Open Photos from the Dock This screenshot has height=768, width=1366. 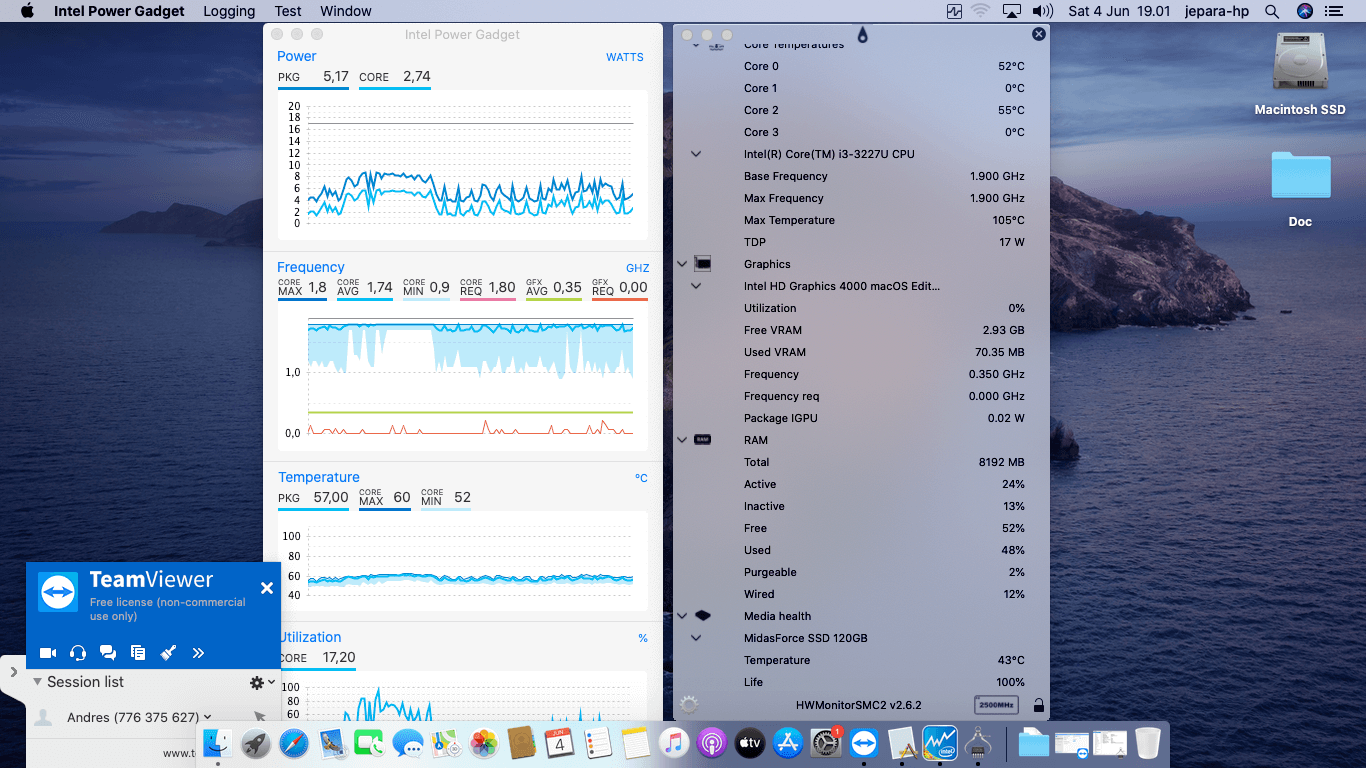[x=484, y=743]
